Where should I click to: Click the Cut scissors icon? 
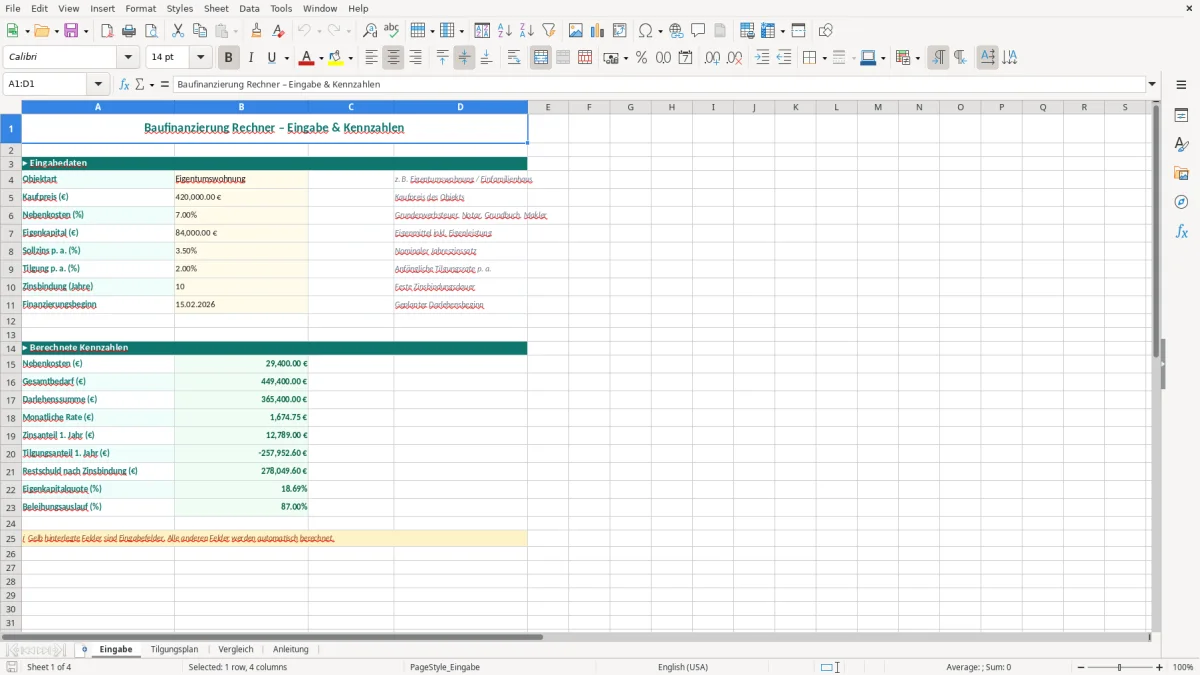click(178, 31)
